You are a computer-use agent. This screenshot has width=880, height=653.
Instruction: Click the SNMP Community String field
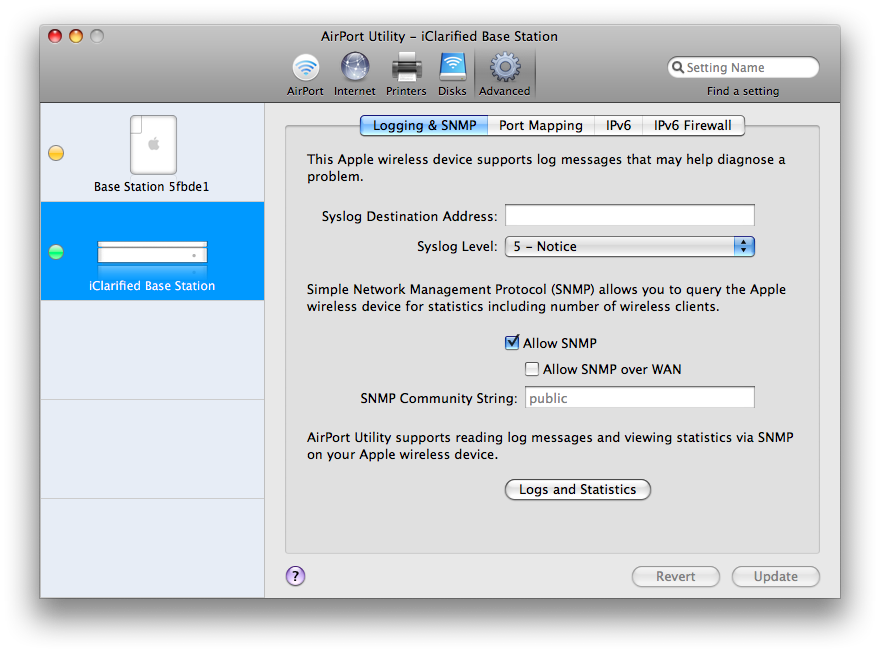click(640, 397)
